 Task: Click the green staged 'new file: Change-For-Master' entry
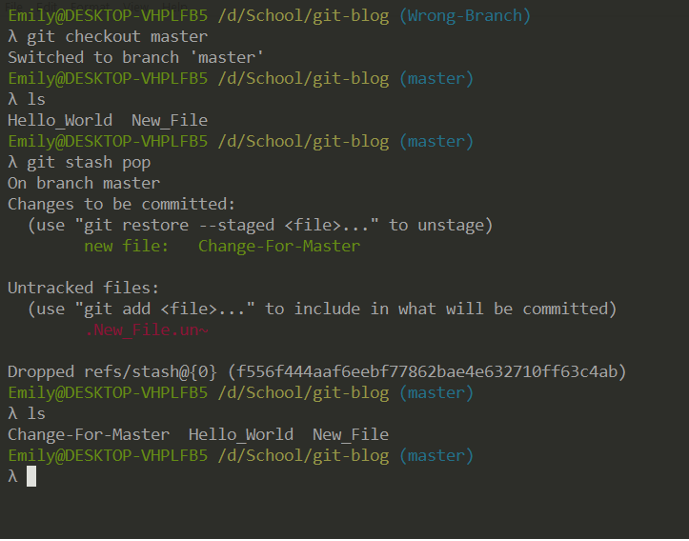click(222, 246)
